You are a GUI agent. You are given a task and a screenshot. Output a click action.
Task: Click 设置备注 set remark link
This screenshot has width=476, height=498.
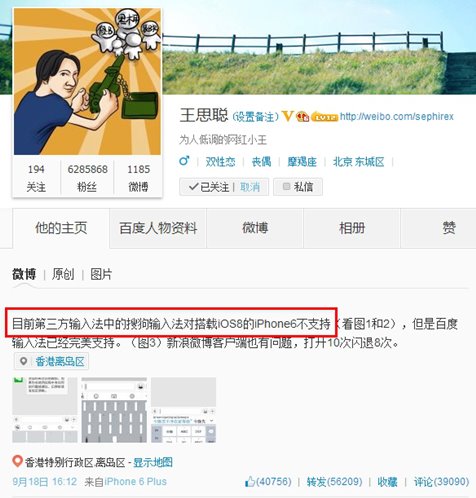[x=255, y=117]
